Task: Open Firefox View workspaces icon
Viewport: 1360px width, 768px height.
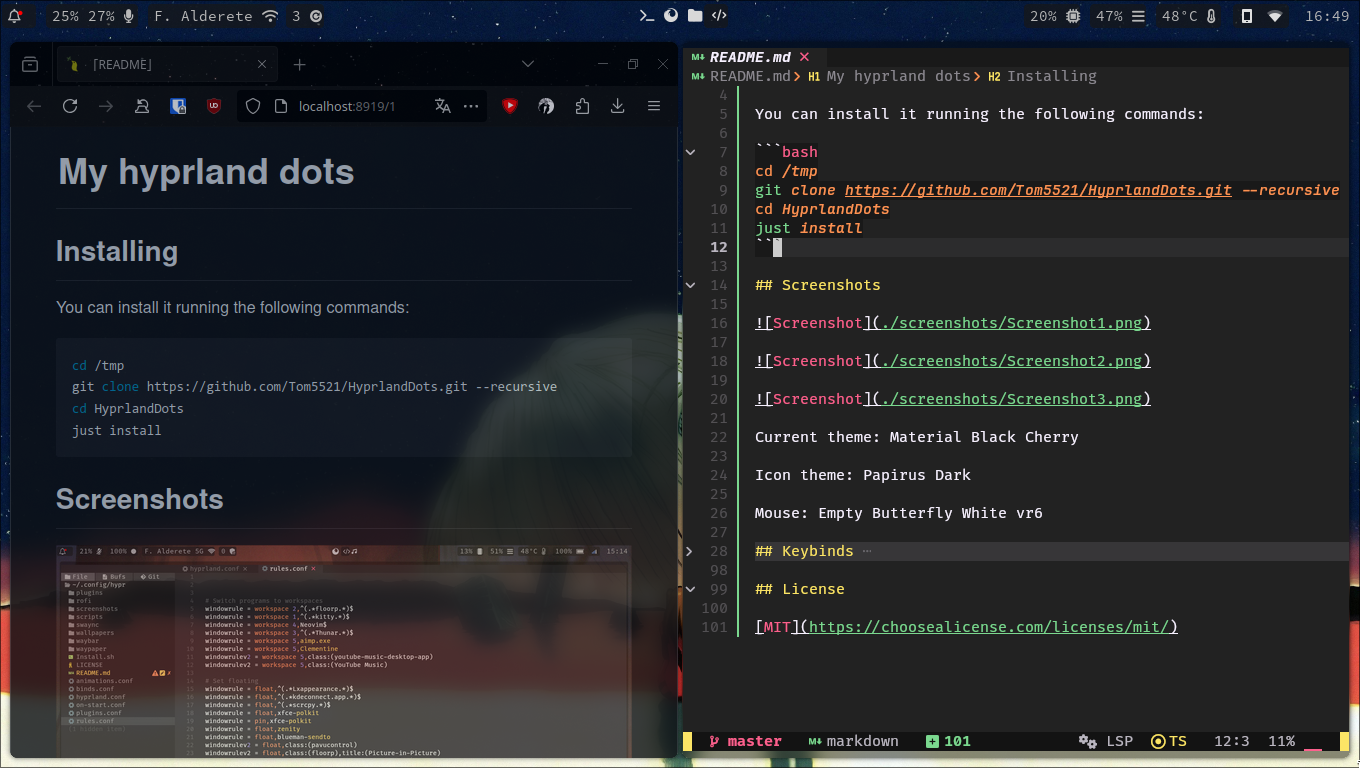Action: pos(30,64)
